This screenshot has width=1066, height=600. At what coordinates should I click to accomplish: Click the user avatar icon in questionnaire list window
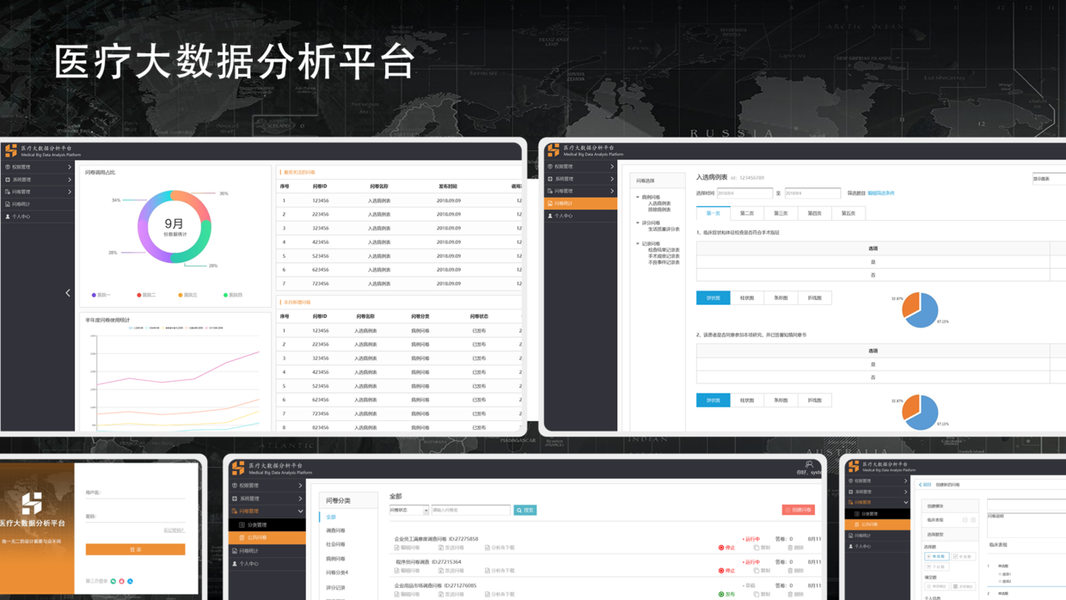tap(809, 465)
